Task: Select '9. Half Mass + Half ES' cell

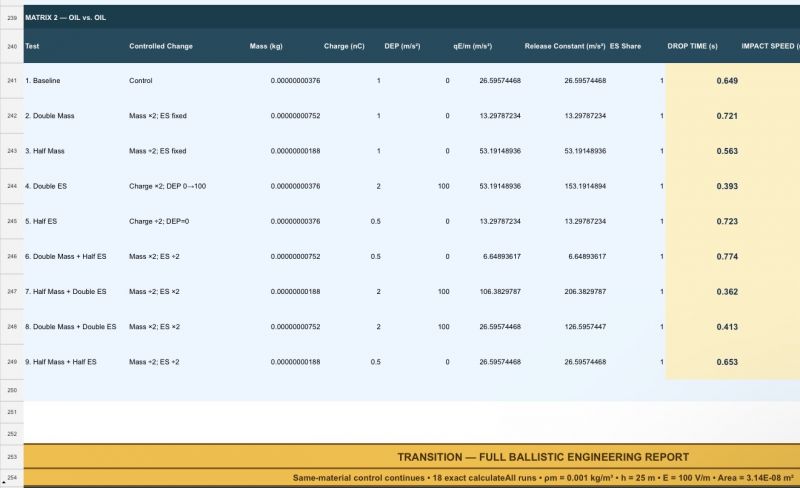Action: point(60,362)
